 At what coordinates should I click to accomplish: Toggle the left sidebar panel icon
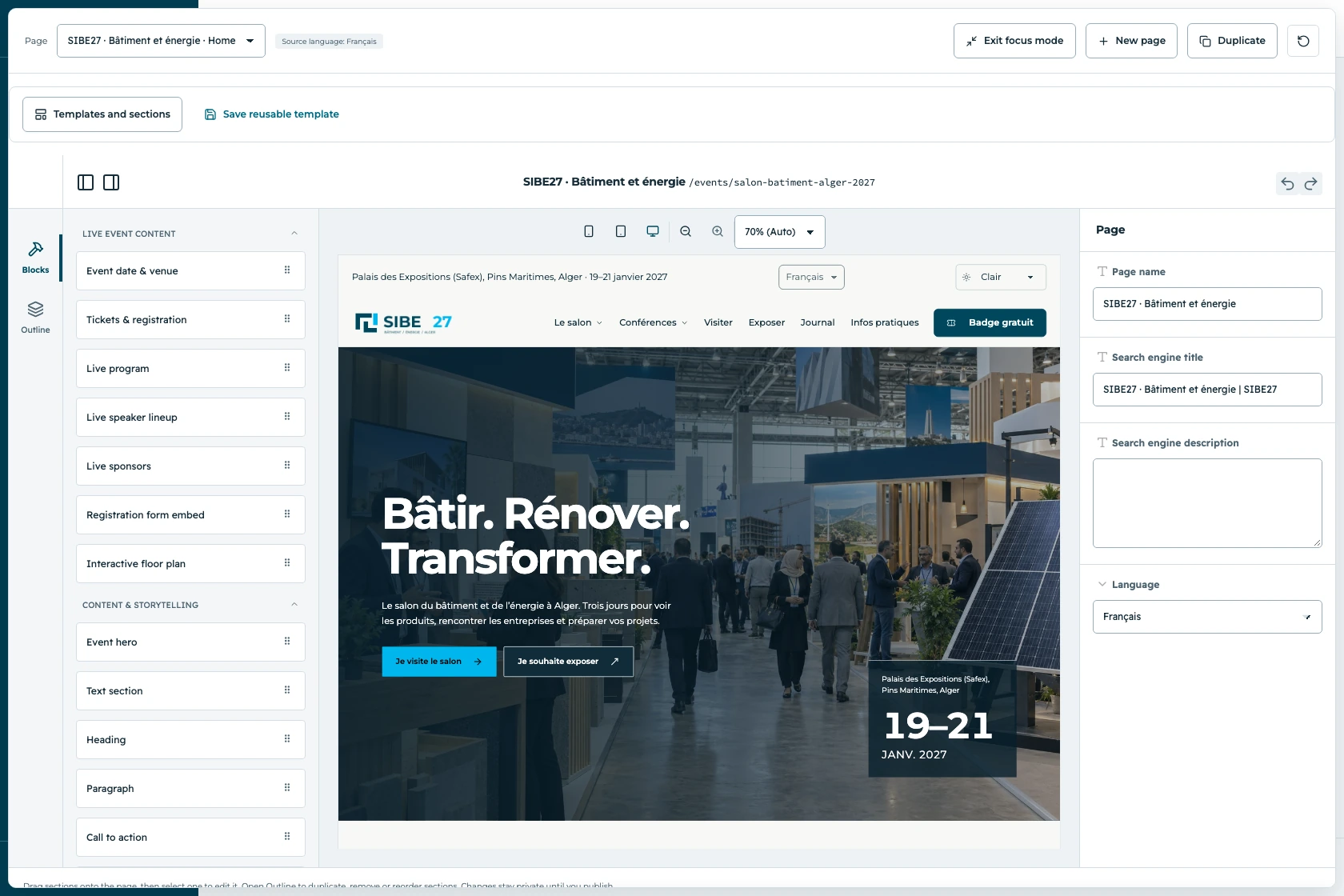pos(86,182)
